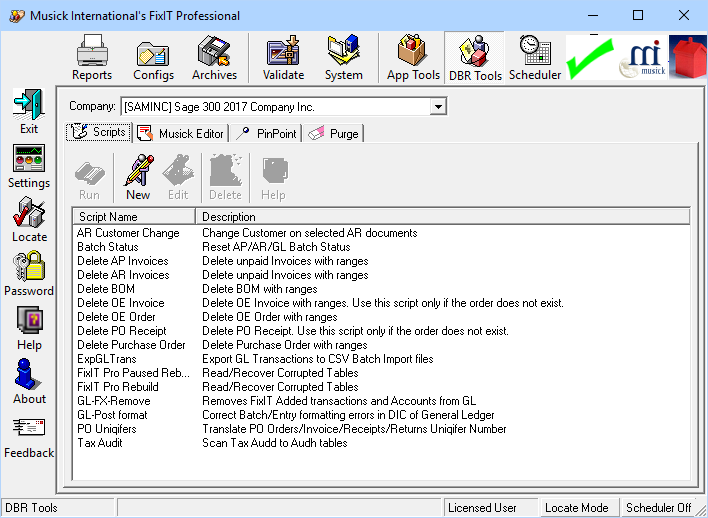Screen dimensions: 708x518
Task: Select the GL-Post format script
Action: (x=112, y=415)
